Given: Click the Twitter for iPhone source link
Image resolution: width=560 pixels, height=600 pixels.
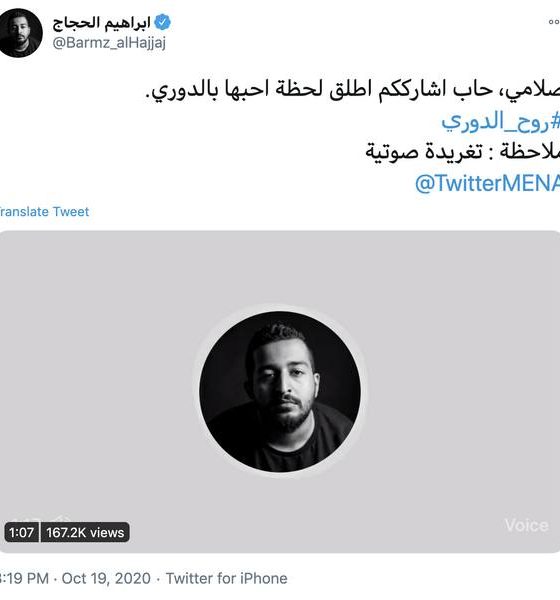Looking at the screenshot, I should 227,578.
